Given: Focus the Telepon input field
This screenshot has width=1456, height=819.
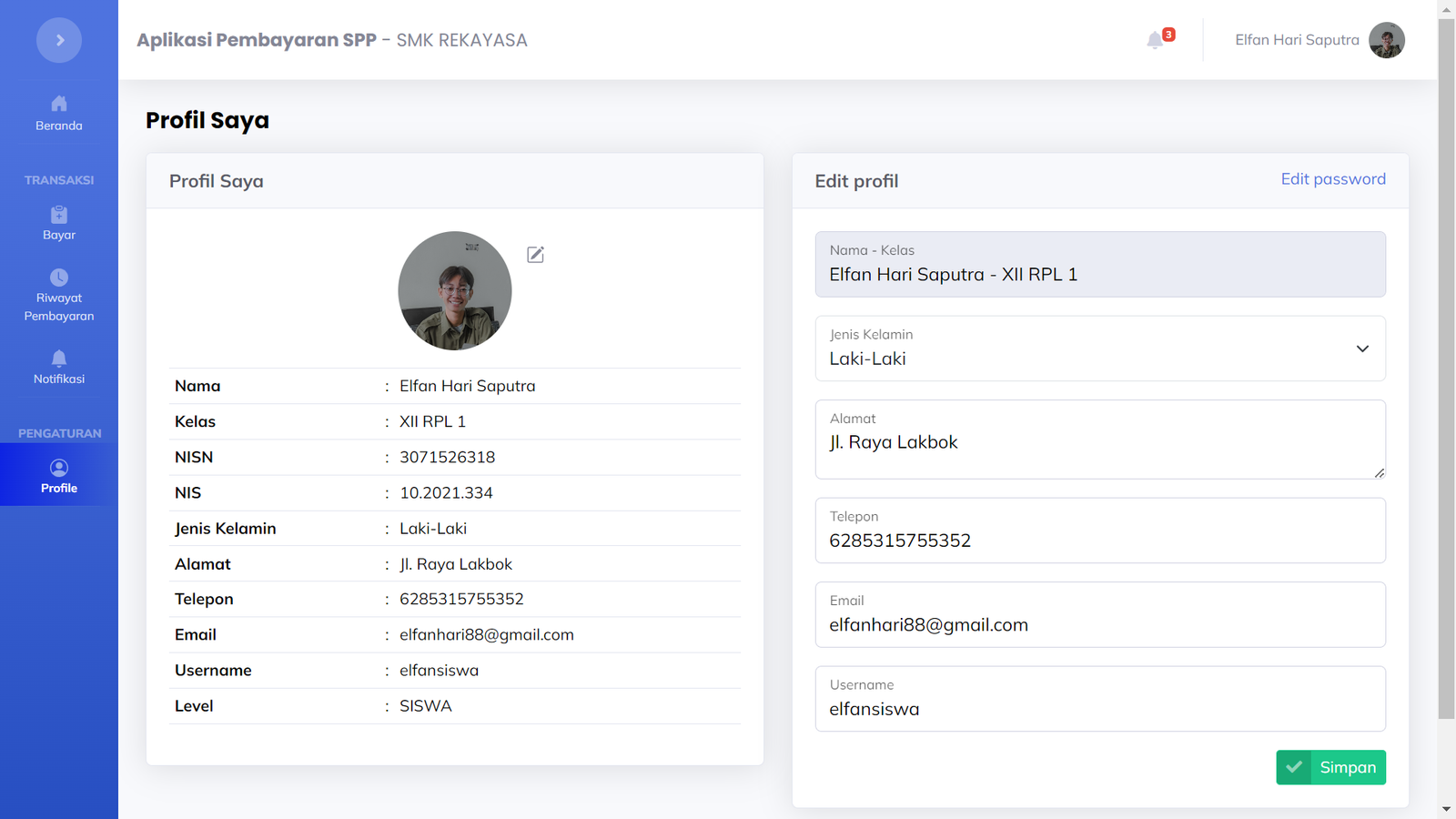Looking at the screenshot, I should 1099,541.
